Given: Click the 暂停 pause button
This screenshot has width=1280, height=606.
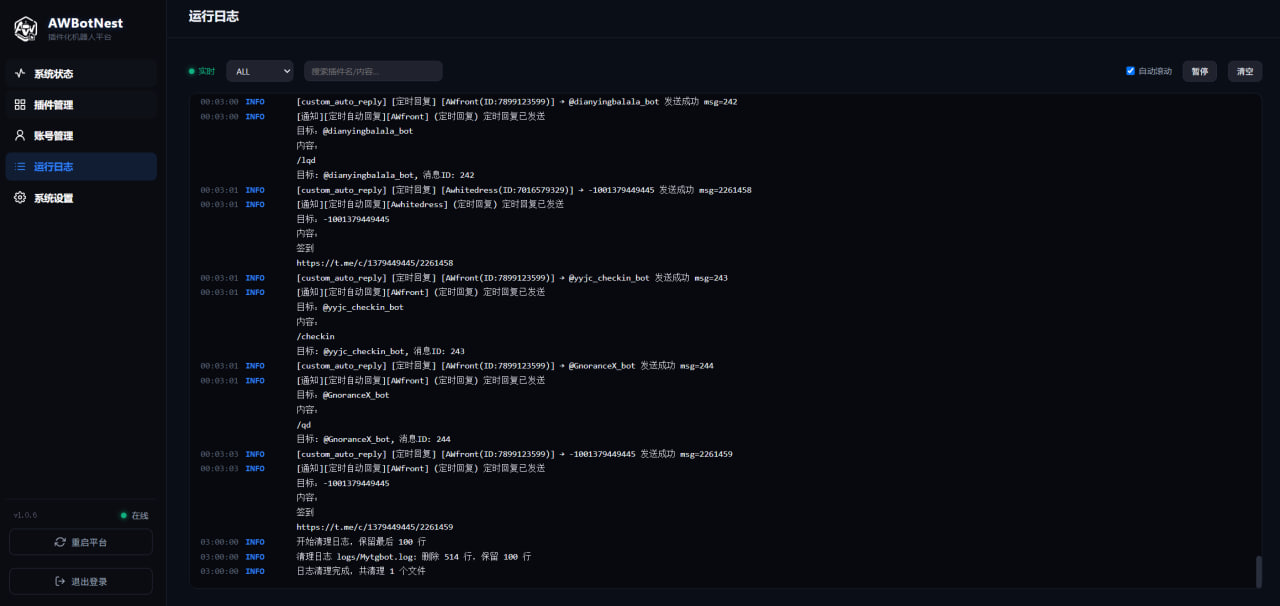Looking at the screenshot, I should pyautogui.click(x=1199, y=71).
